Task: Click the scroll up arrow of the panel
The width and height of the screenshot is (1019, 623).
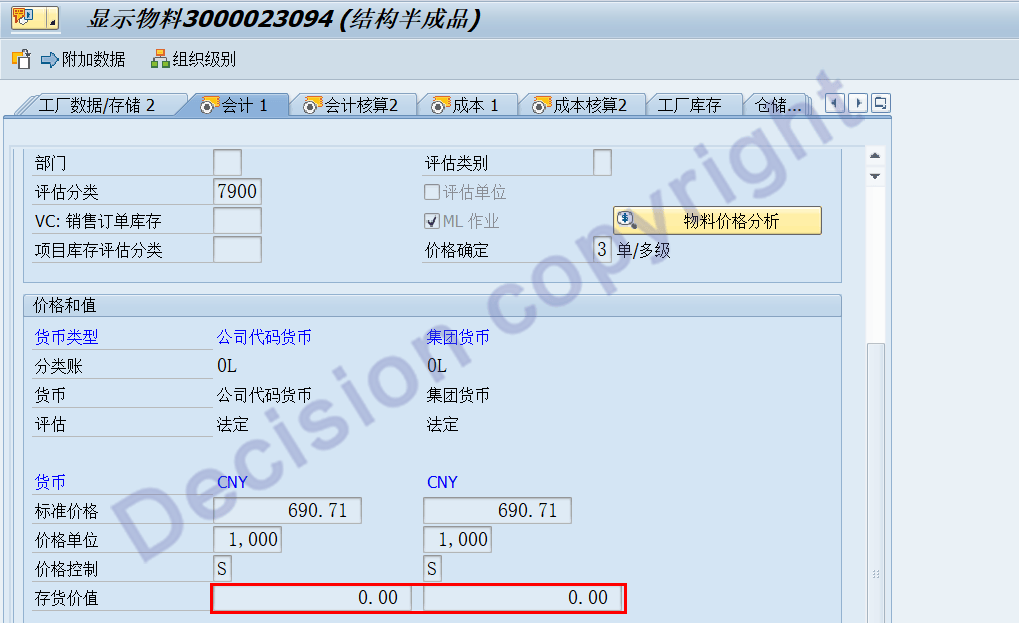Action: [875, 156]
